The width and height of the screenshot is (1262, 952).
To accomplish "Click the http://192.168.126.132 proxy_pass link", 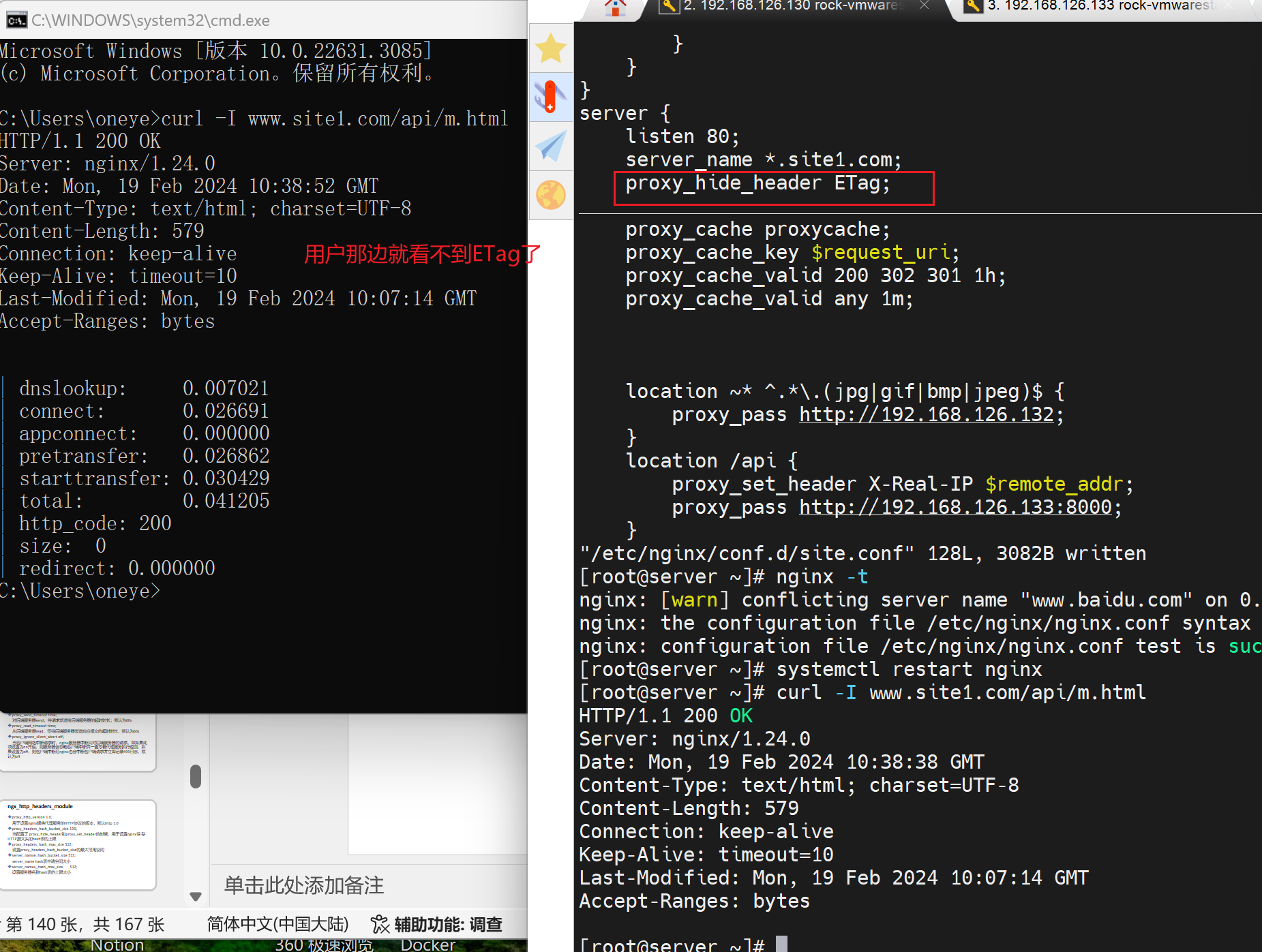I will 927,414.
